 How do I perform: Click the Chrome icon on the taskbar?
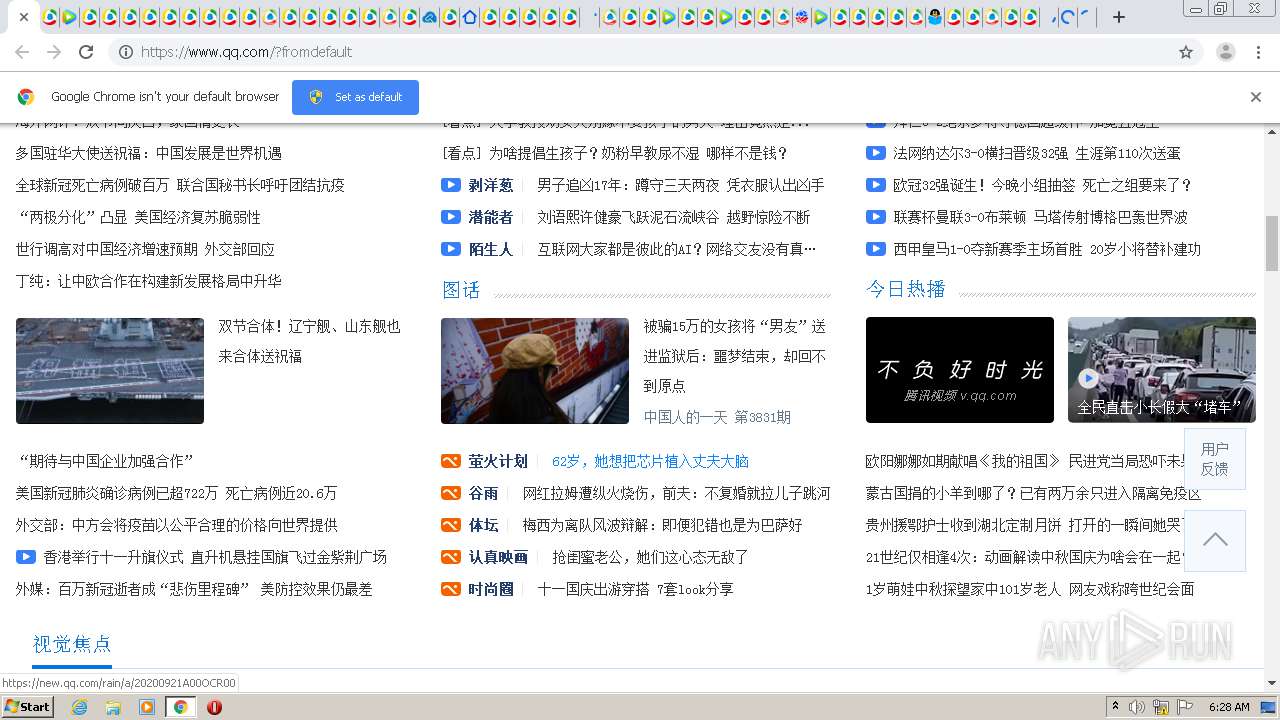point(181,707)
